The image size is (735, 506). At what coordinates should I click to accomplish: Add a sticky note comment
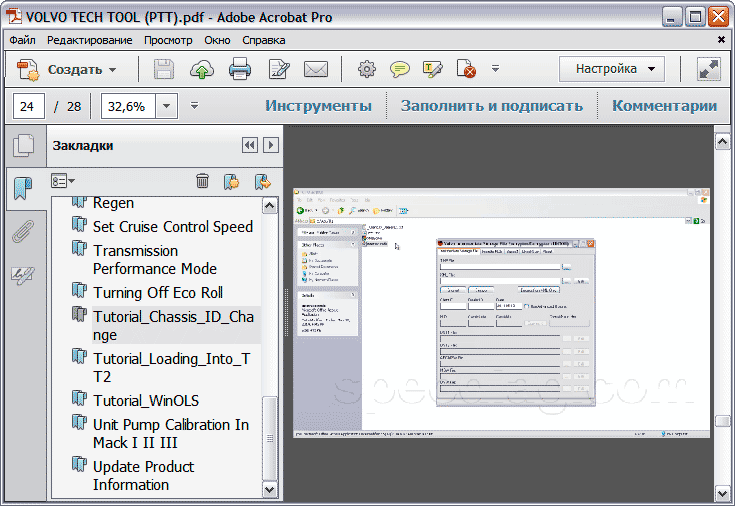click(400, 69)
